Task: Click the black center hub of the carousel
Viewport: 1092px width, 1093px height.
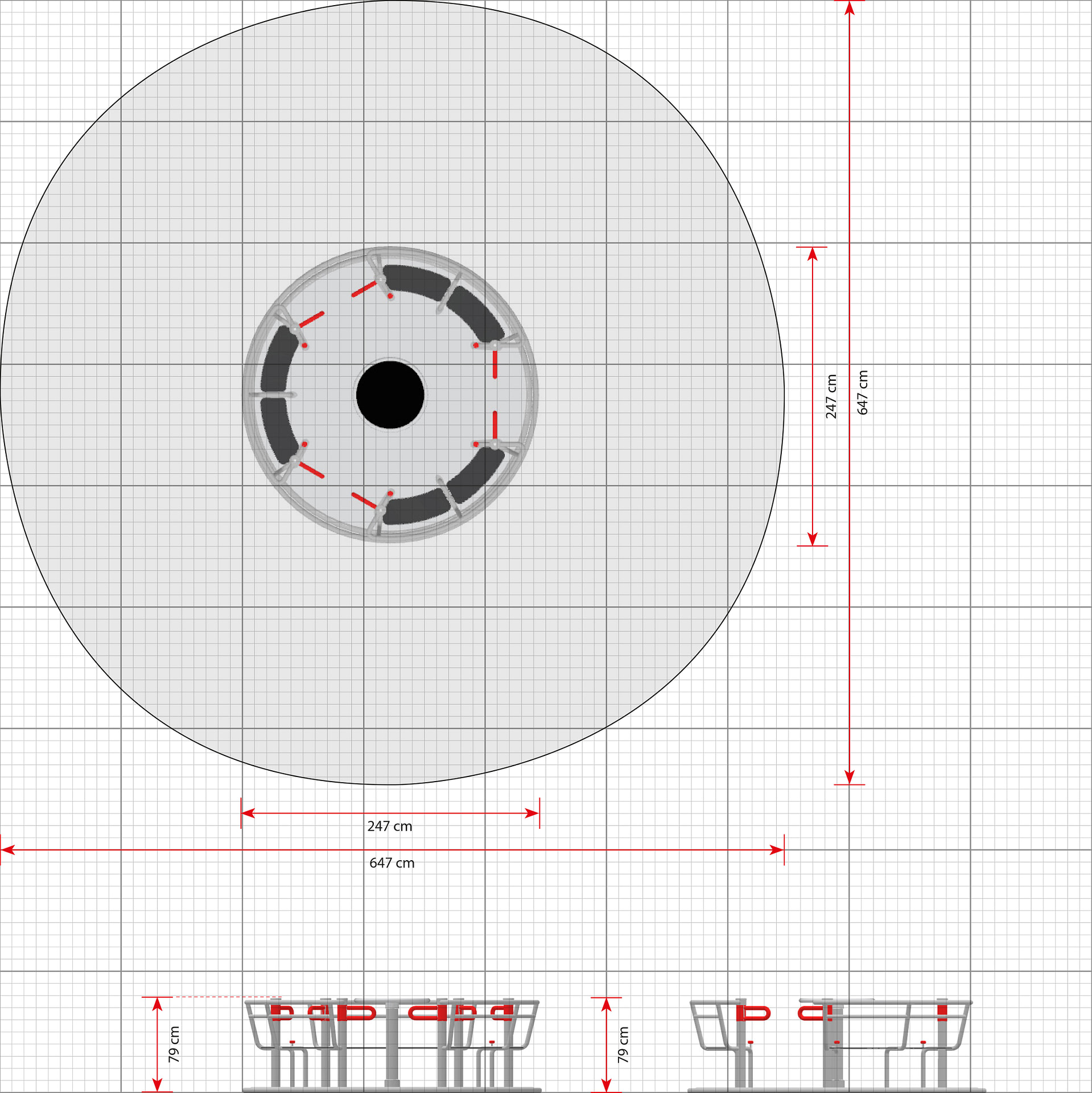Action: (x=390, y=394)
